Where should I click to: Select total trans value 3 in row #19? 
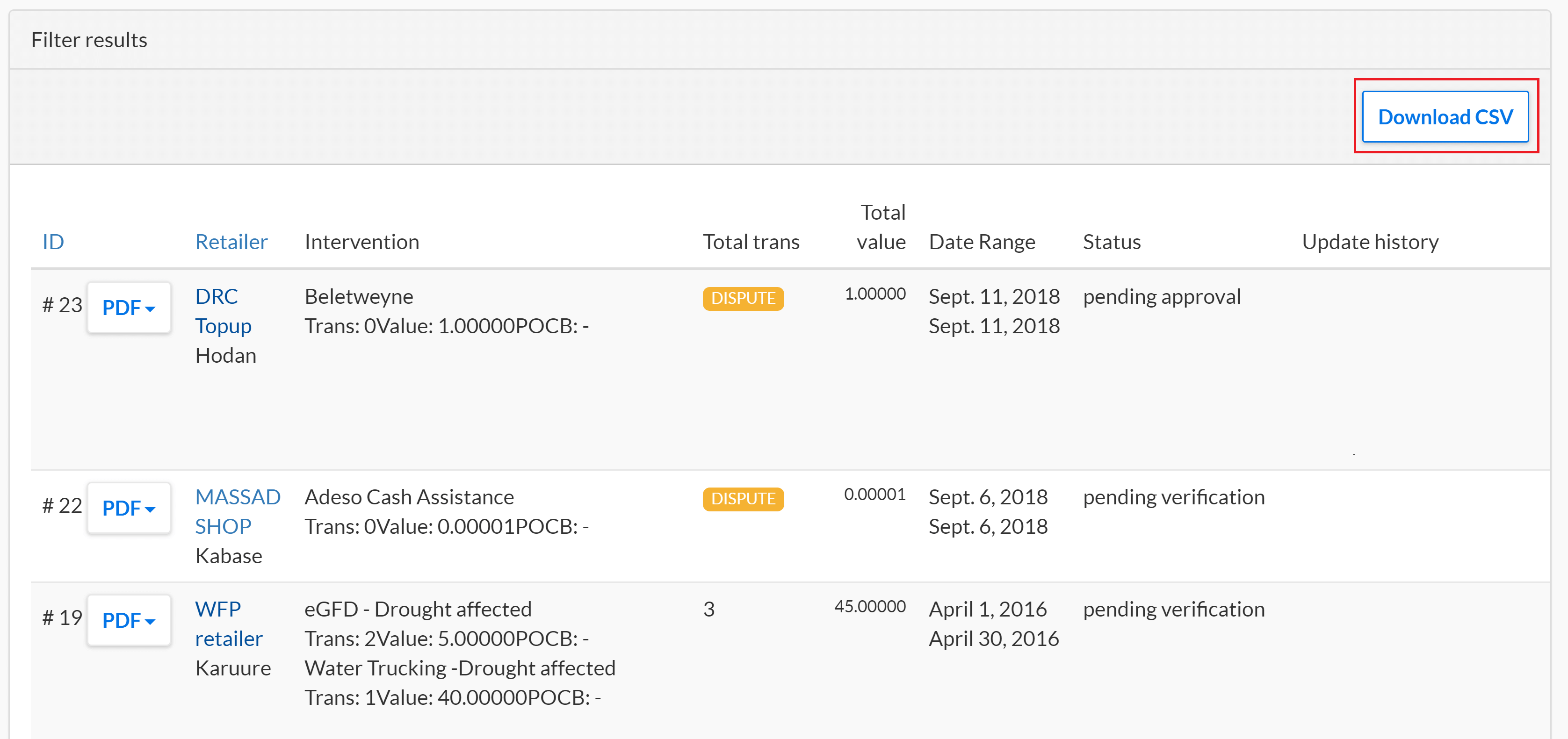[x=708, y=609]
